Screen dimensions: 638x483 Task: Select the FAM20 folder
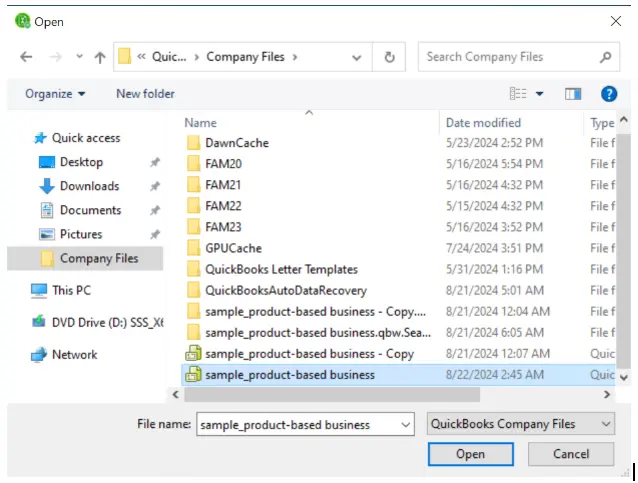coord(223,164)
